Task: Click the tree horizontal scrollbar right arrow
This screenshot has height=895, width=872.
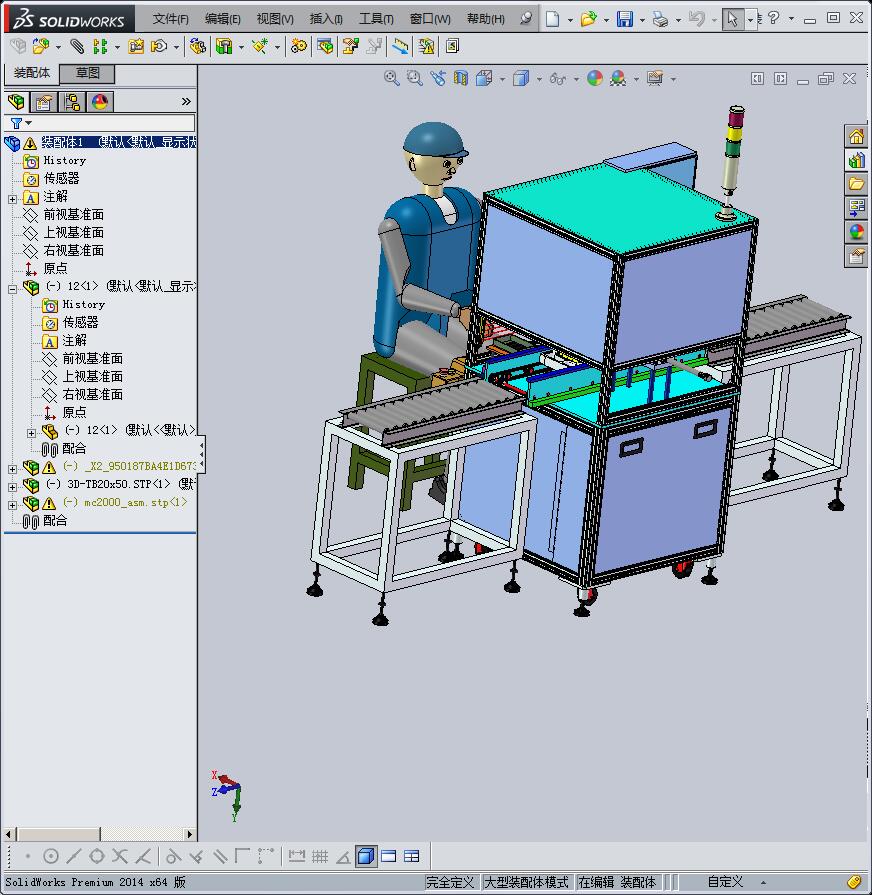Action: coord(189,834)
